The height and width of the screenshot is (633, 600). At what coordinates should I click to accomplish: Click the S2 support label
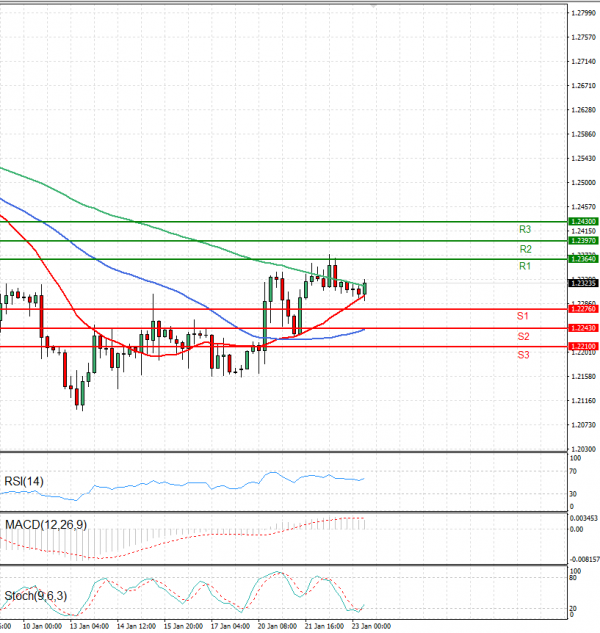click(523, 336)
